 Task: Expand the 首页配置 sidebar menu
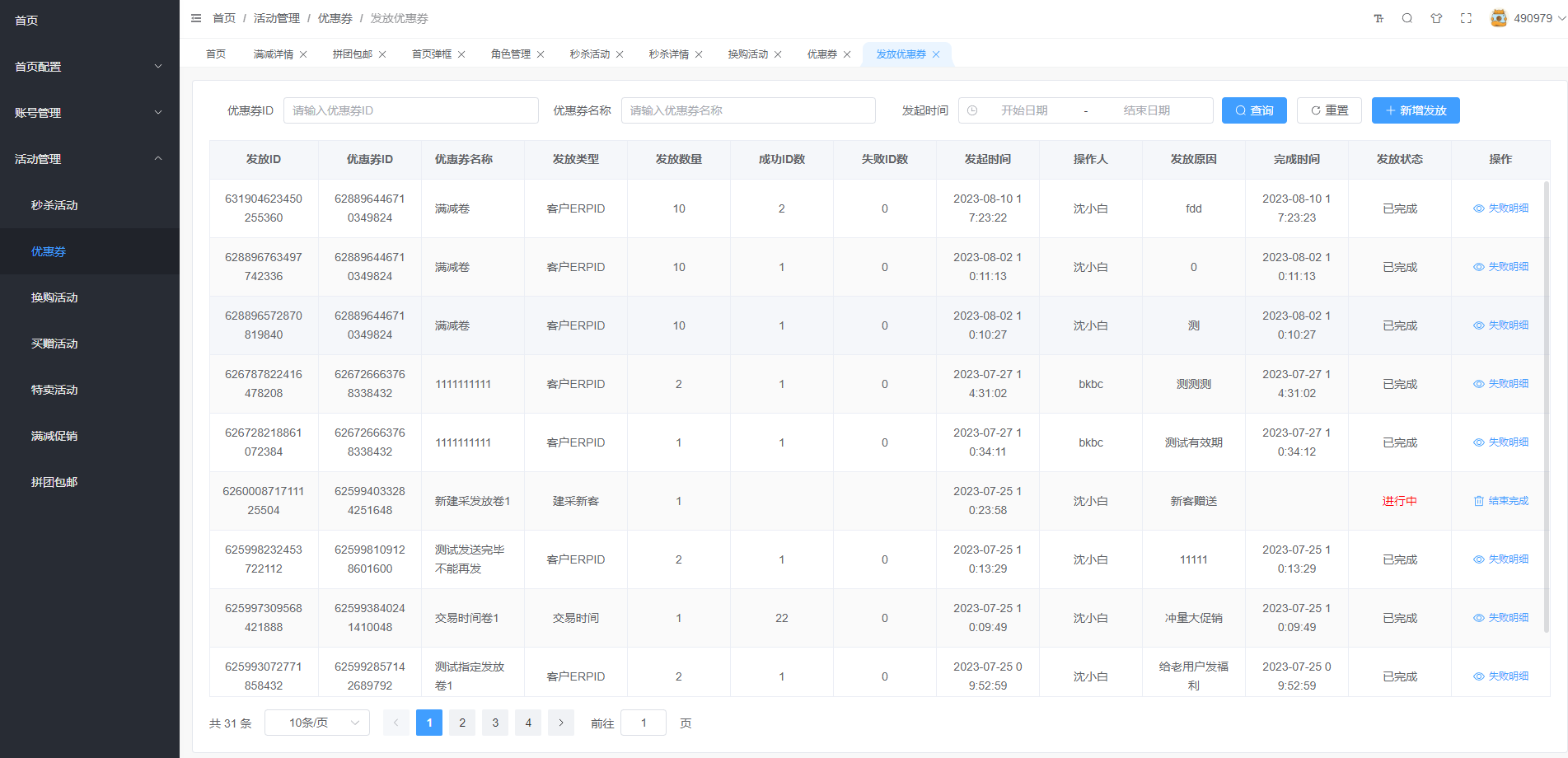tap(90, 67)
